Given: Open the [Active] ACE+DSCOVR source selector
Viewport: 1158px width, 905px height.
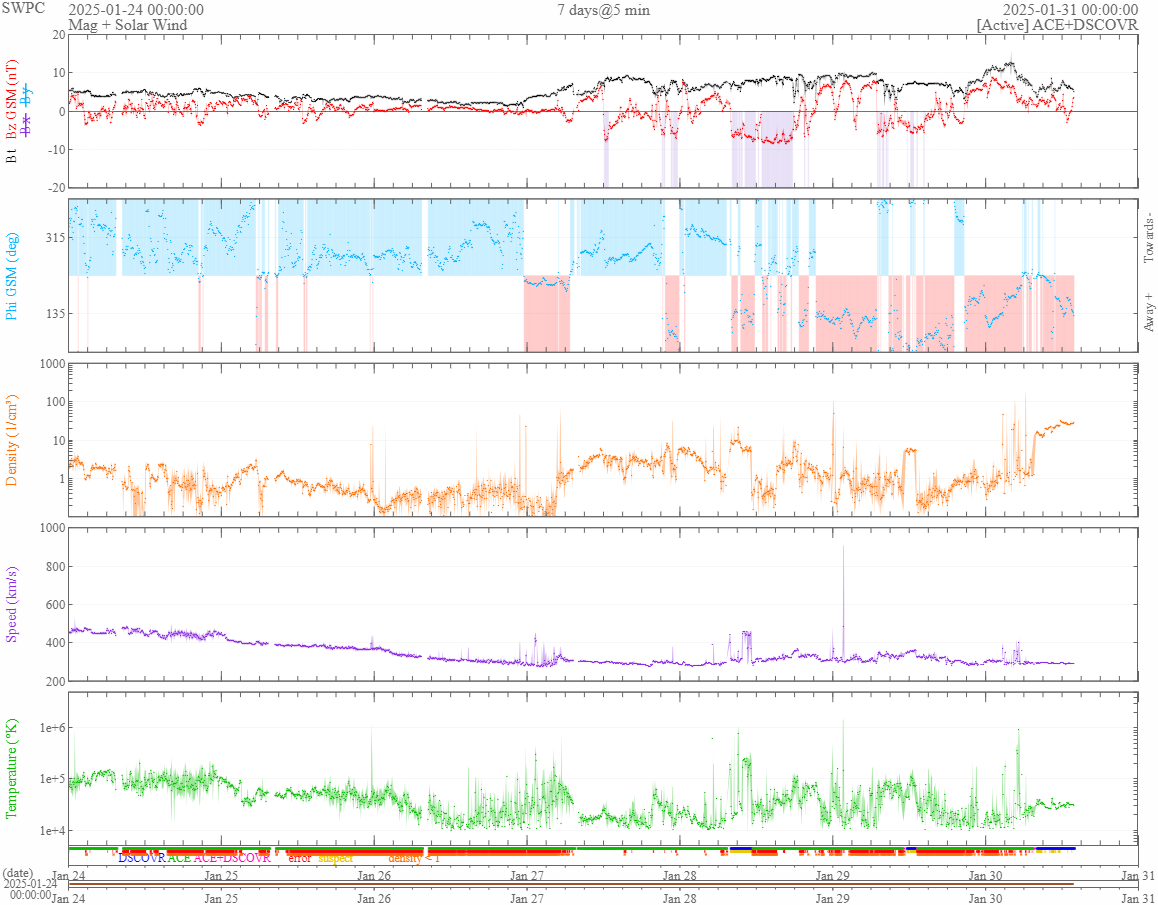Looking at the screenshot, I should click(1057, 25).
